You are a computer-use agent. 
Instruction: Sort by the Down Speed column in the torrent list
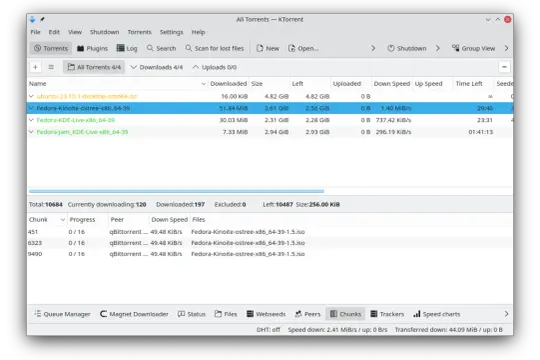point(392,84)
